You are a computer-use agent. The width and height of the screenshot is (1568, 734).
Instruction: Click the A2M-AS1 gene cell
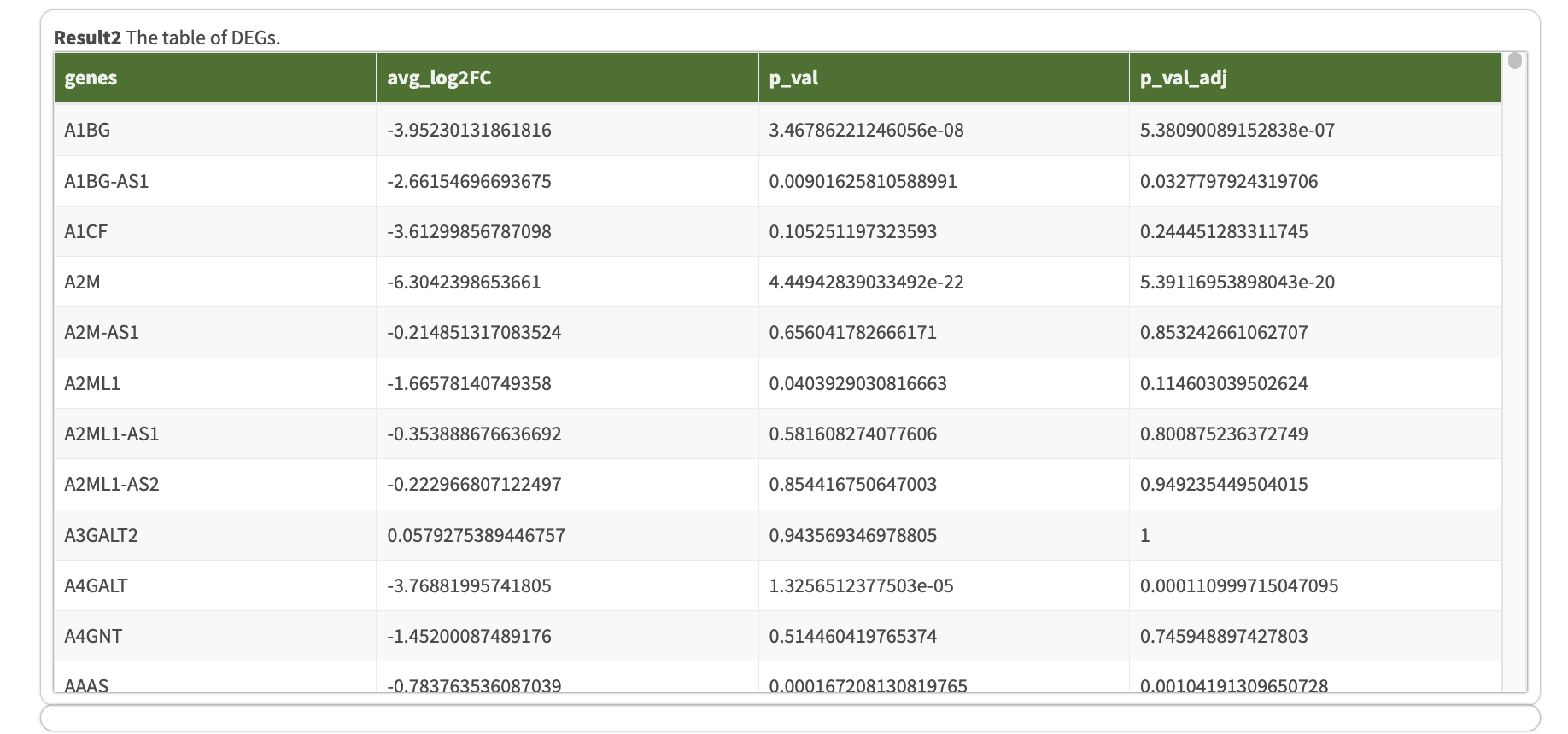click(102, 332)
